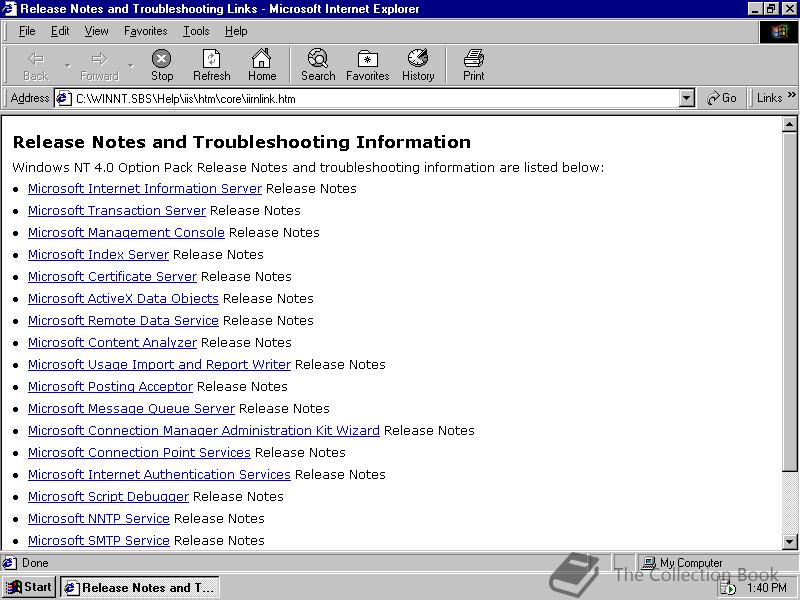Image resolution: width=800 pixels, height=600 pixels.
Task: Click the Done status bar text
Action: pos(35,563)
